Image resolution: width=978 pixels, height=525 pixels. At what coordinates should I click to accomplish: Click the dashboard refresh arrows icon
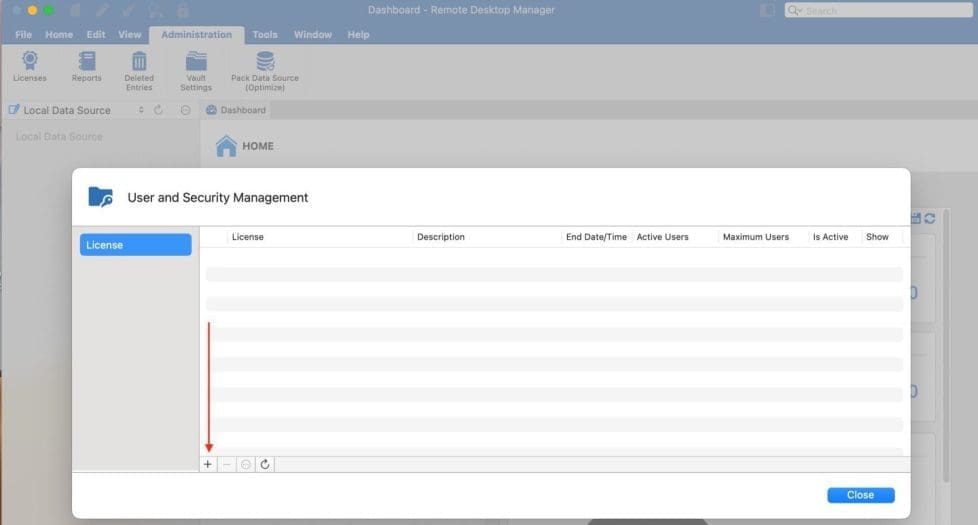tap(930, 218)
